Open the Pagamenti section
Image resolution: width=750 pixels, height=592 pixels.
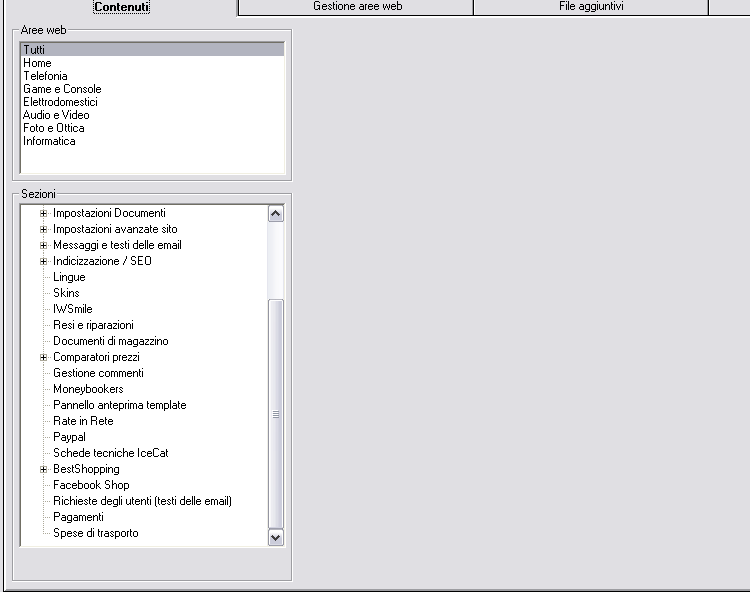click(x=78, y=517)
